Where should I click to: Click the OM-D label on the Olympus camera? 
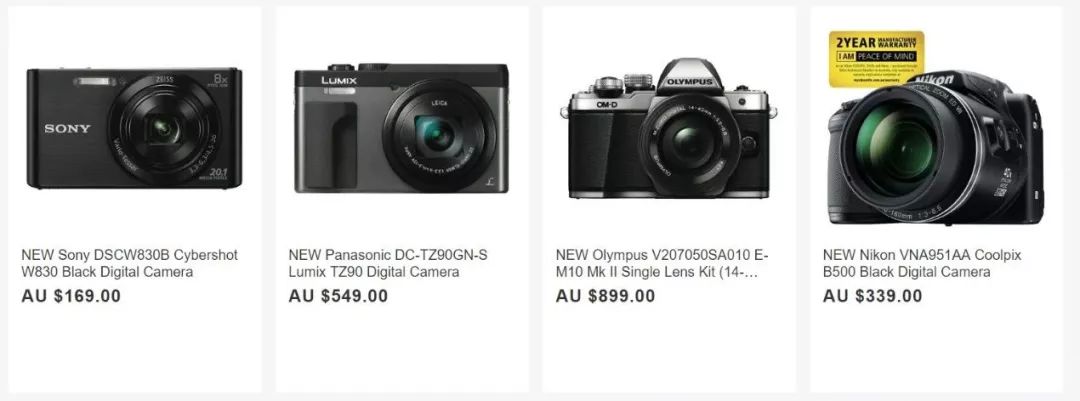click(x=606, y=104)
